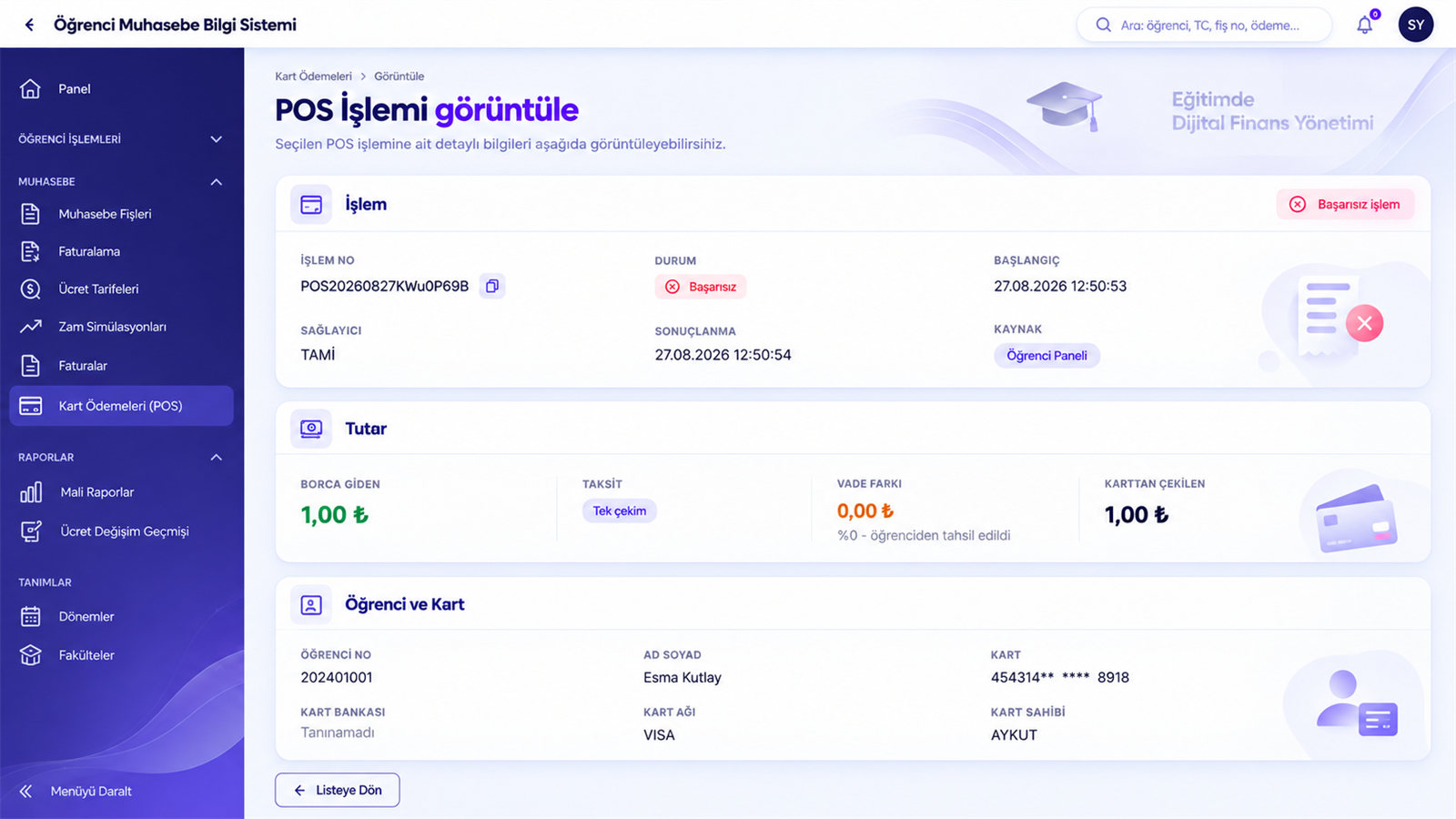Click the Dönemler calendar icon
Image resolution: width=1456 pixels, height=819 pixels.
30,616
